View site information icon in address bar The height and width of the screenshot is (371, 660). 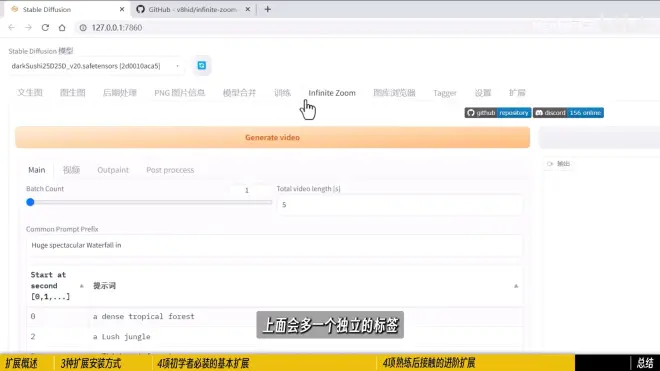point(83,27)
